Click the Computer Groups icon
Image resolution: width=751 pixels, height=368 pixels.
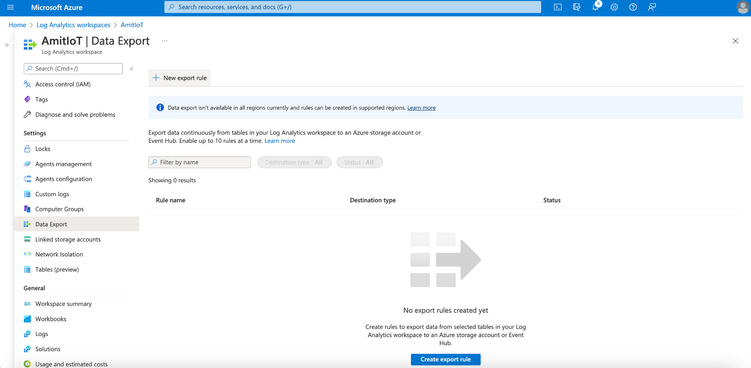click(27, 209)
